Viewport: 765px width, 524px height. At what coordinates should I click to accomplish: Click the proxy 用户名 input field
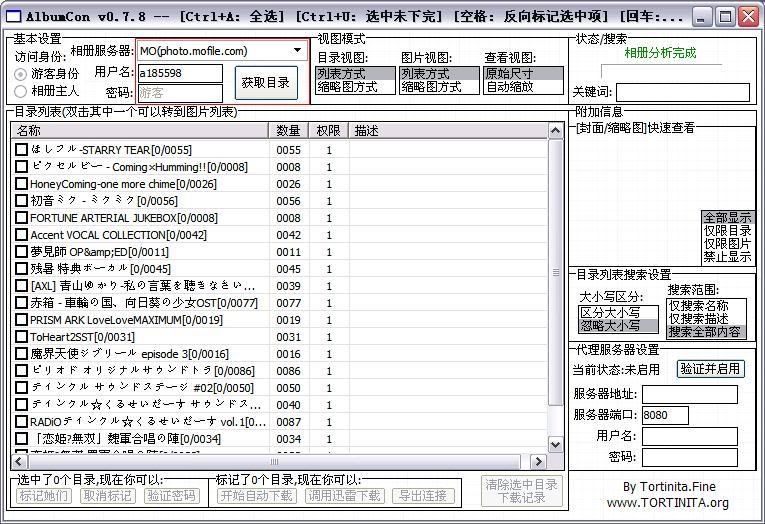click(689, 436)
